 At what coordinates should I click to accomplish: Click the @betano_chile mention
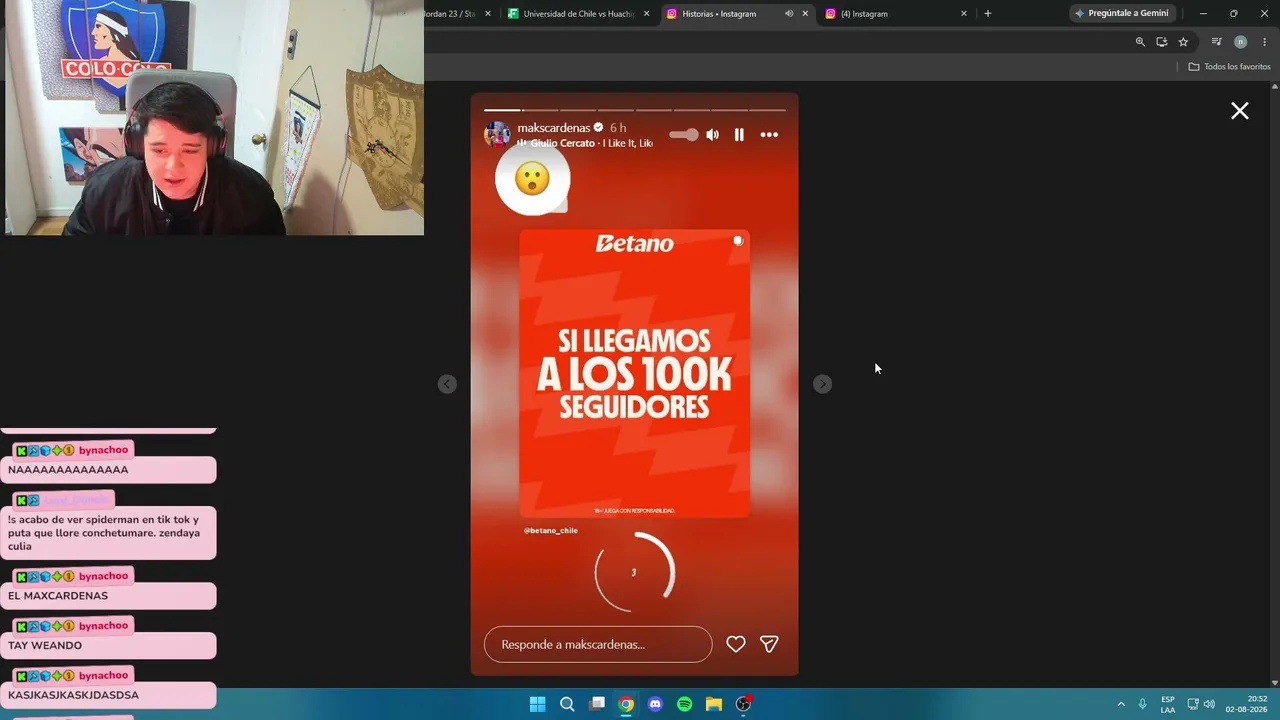pos(551,531)
